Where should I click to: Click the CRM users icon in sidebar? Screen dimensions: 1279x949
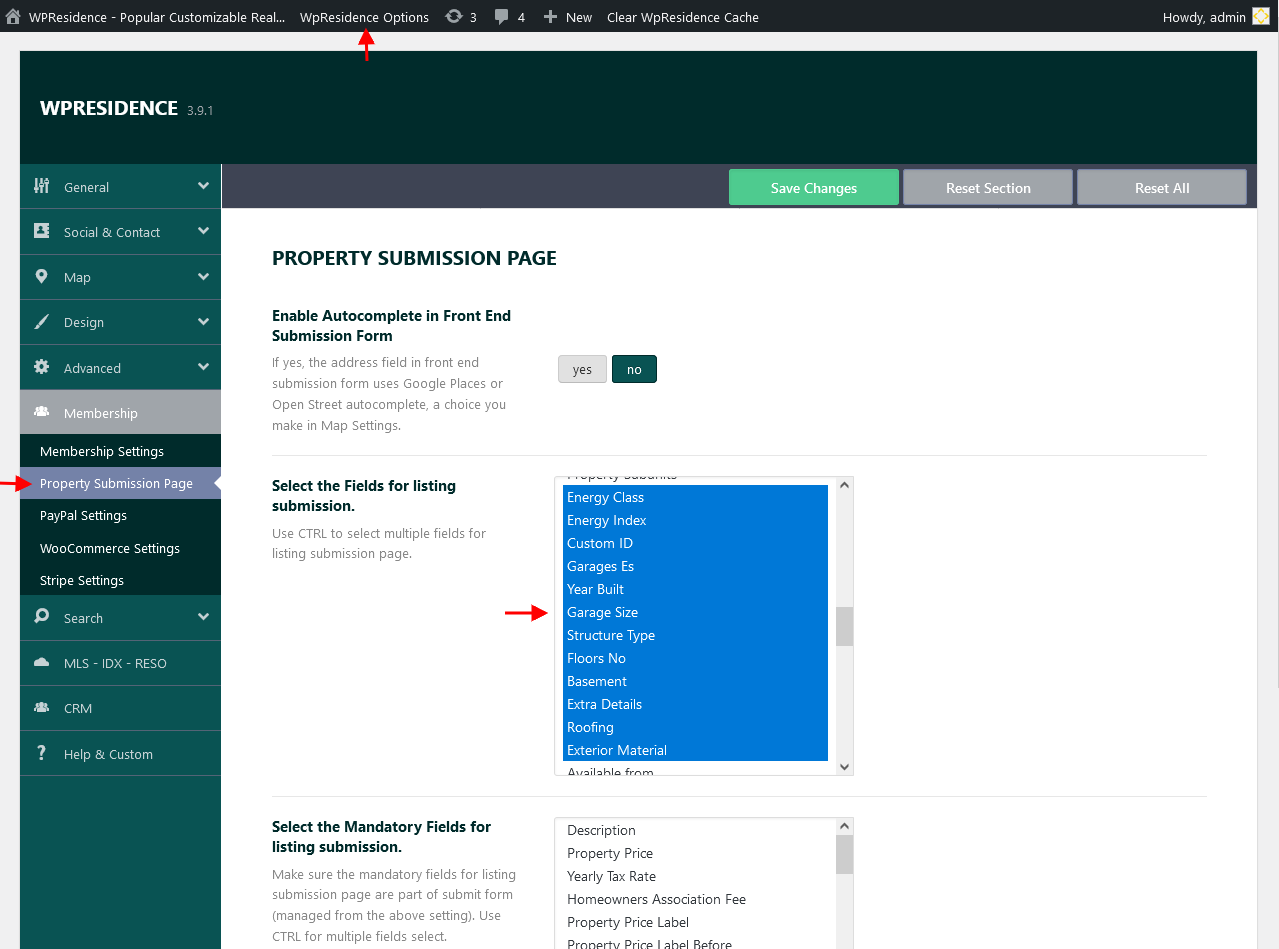click(x=41, y=707)
